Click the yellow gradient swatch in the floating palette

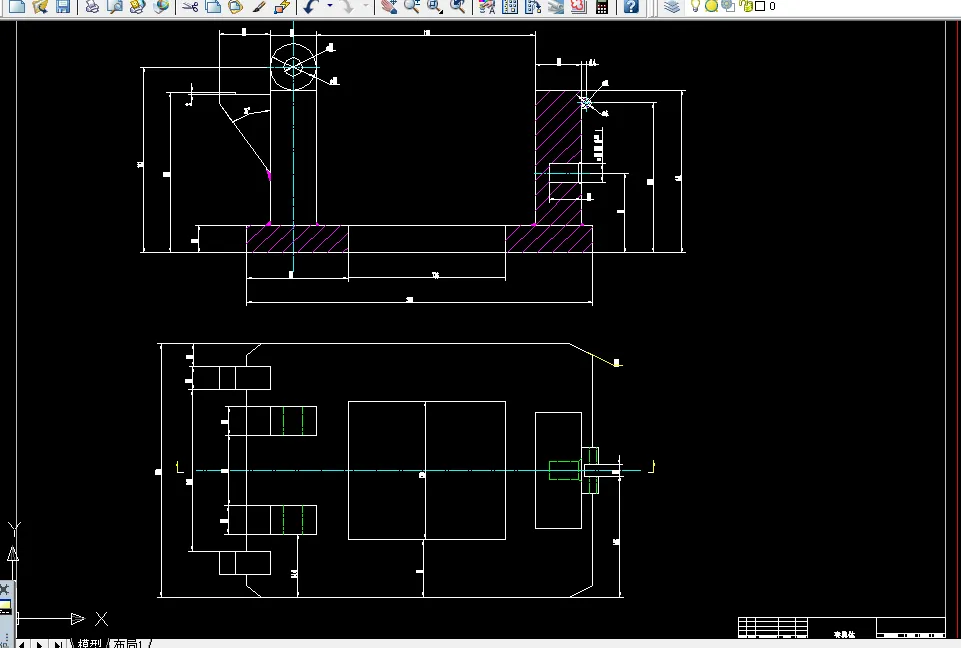tap(5, 606)
